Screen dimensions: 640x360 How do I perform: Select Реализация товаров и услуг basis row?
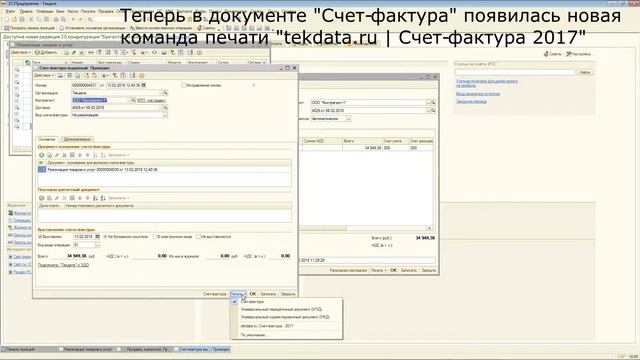click(164, 169)
